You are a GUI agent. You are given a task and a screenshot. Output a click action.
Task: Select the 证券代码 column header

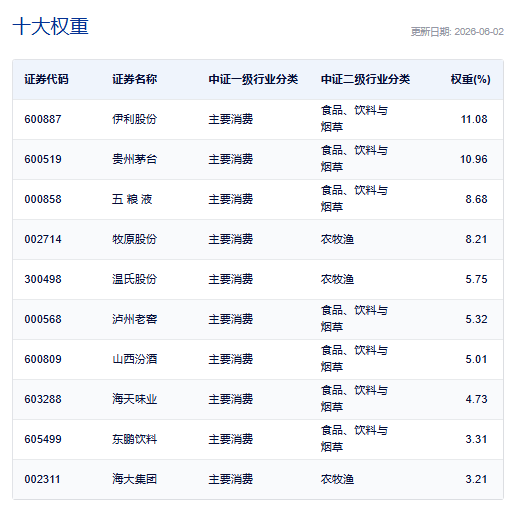46,79
